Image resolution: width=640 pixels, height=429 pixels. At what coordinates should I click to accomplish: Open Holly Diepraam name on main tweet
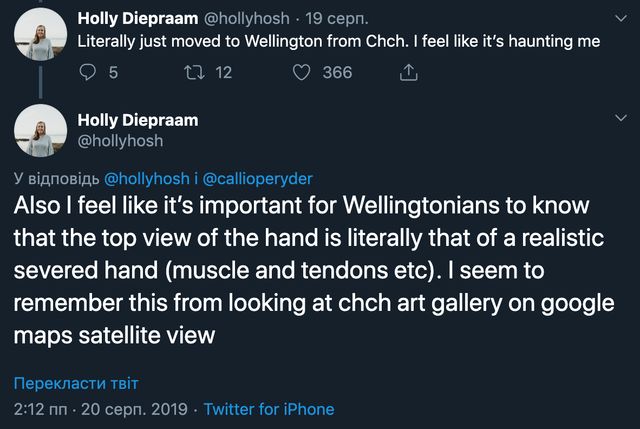click(x=138, y=120)
